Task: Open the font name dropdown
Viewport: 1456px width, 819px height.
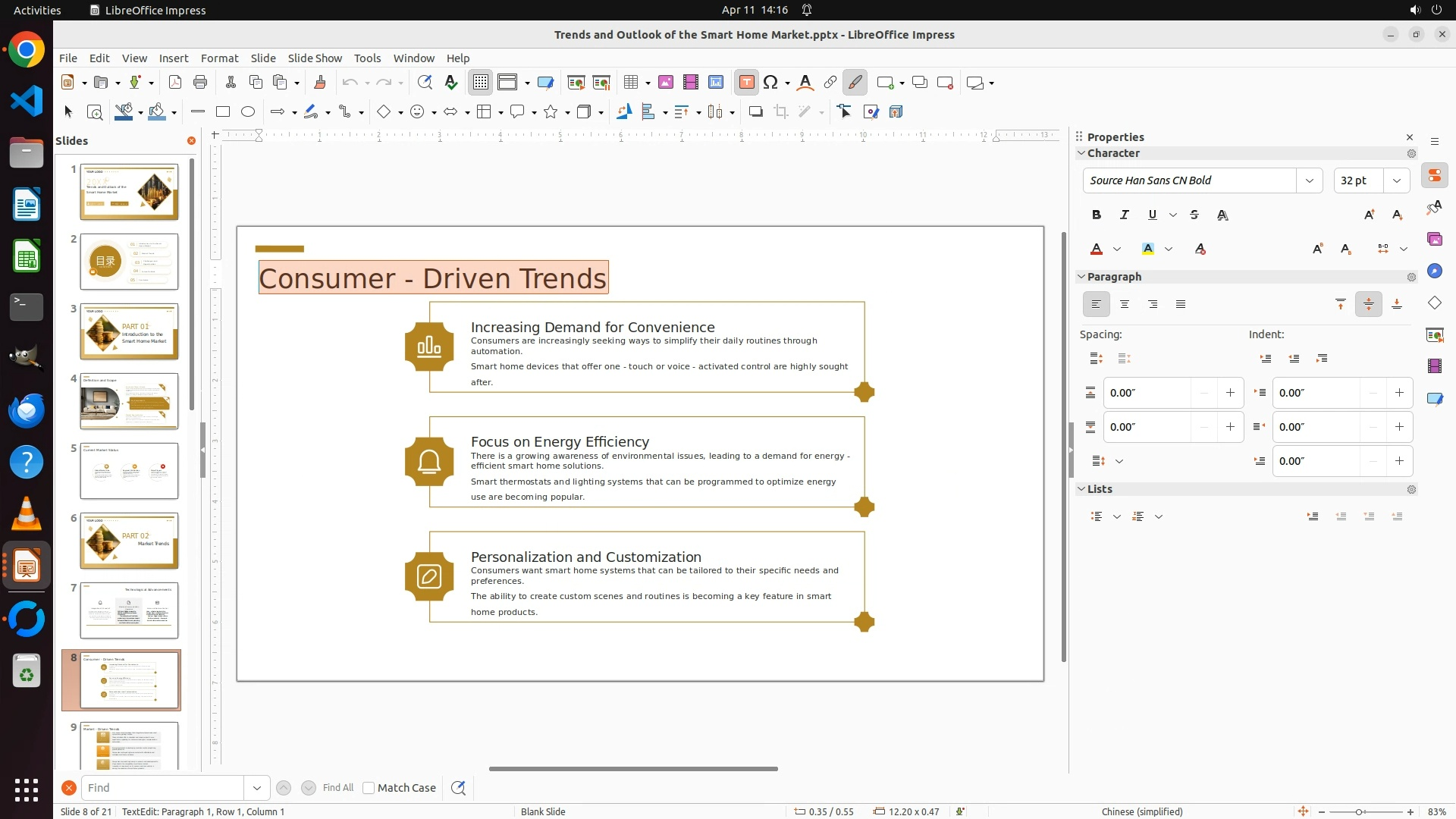Action: (1309, 180)
